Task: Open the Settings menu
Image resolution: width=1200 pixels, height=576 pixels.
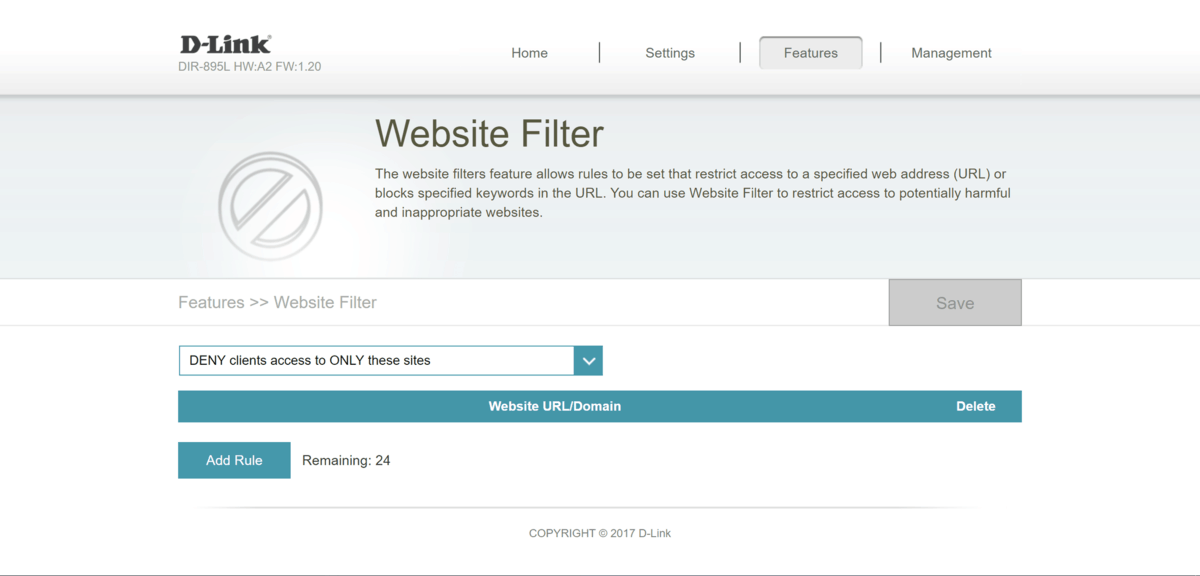Action: point(669,53)
